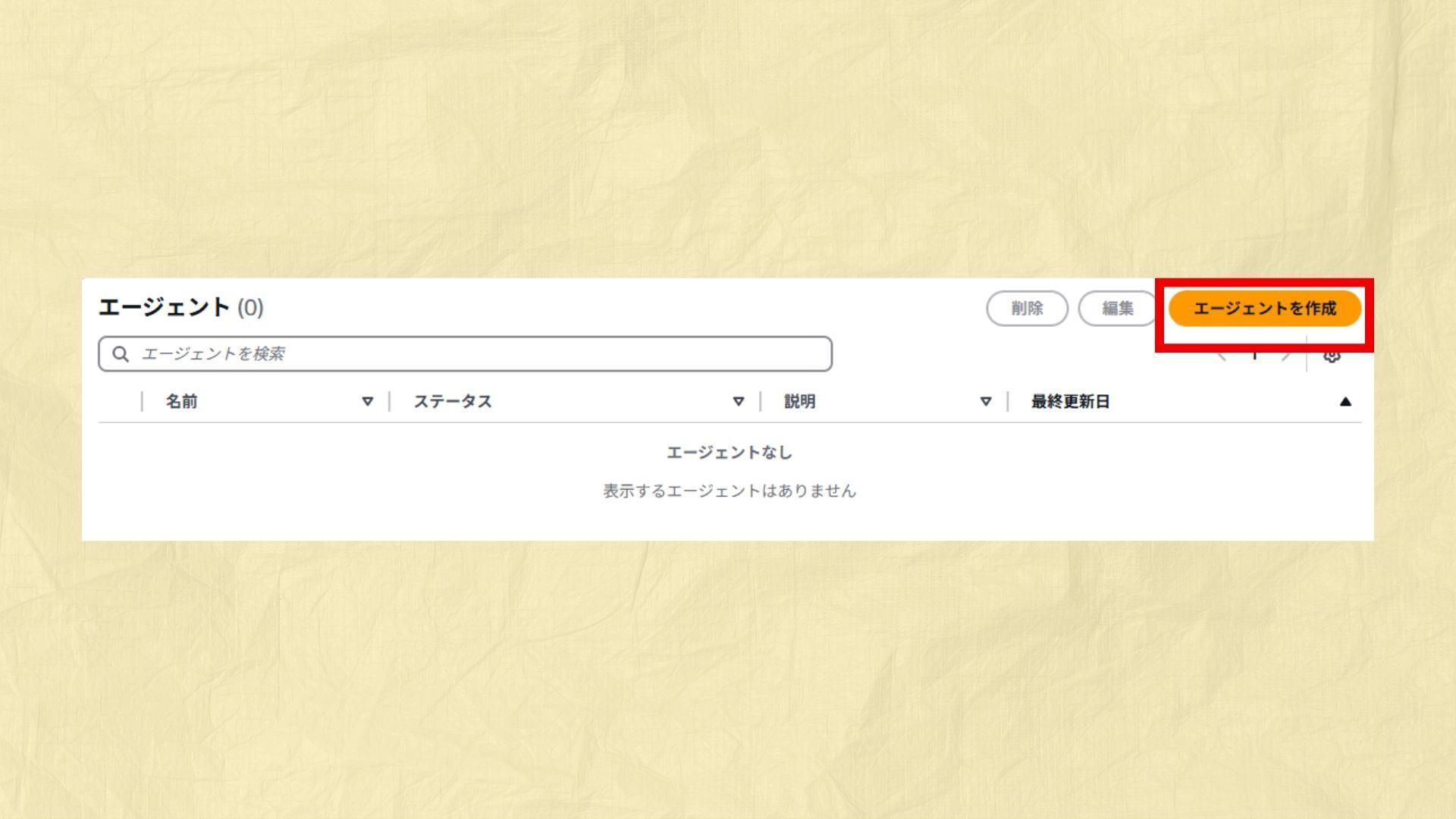Click the エージェントなし message

pyautogui.click(x=730, y=453)
